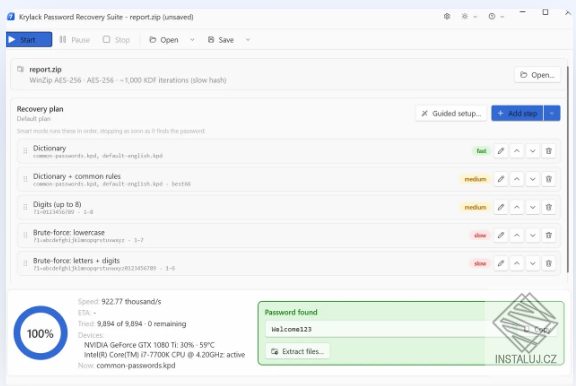The image size is (576, 386).
Task: Click the vertical scrollbar on the right
Action: coord(569,169)
